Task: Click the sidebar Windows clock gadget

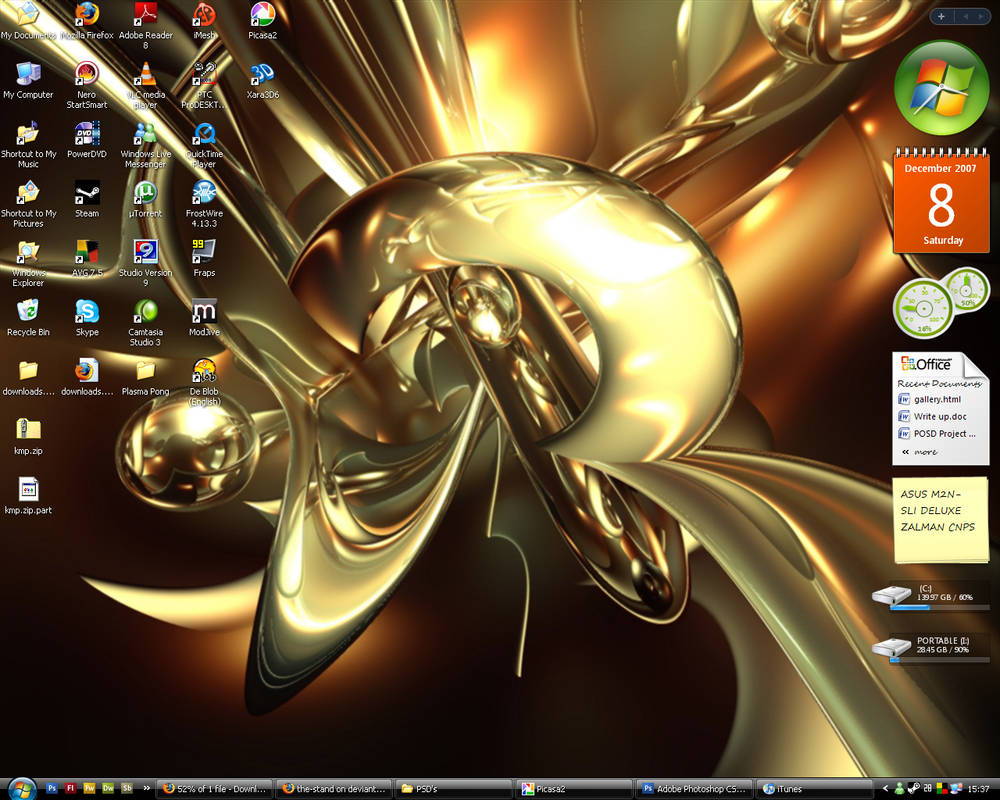Action: click(x=942, y=87)
